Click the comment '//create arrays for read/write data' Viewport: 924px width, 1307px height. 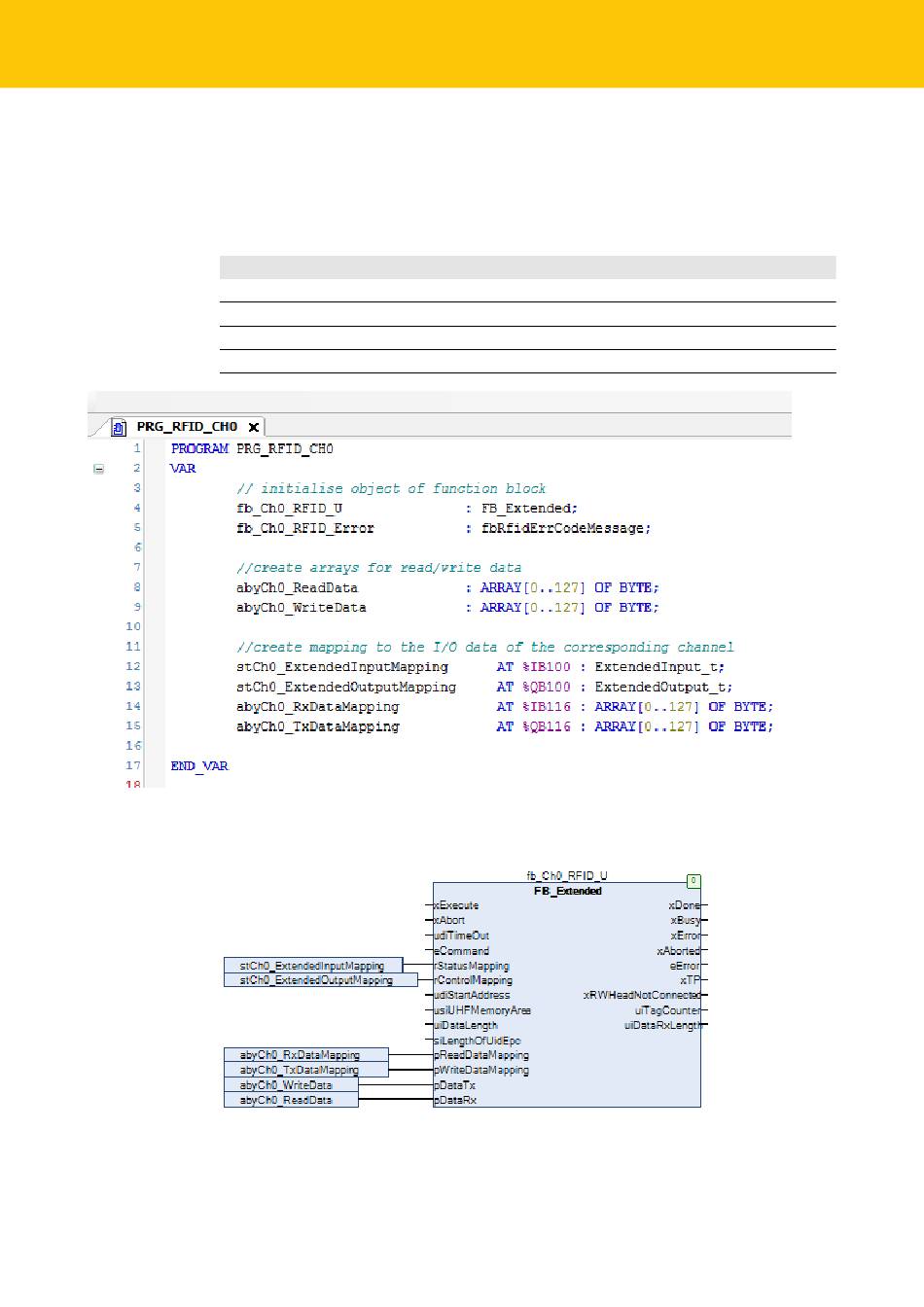pyautogui.click(x=378, y=568)
